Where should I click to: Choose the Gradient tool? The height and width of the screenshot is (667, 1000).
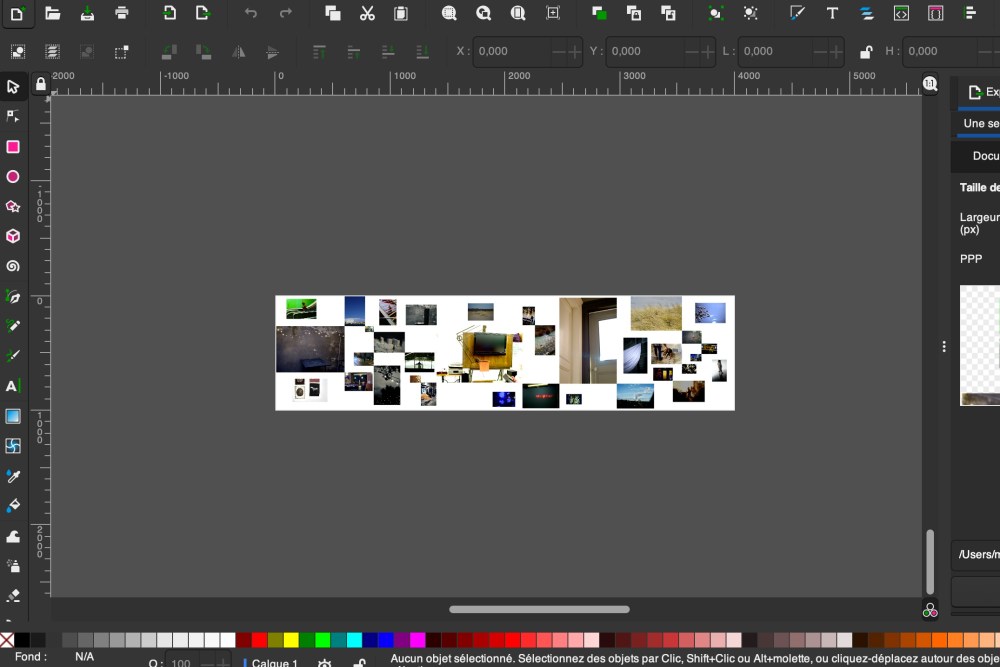tap(13, 416)
